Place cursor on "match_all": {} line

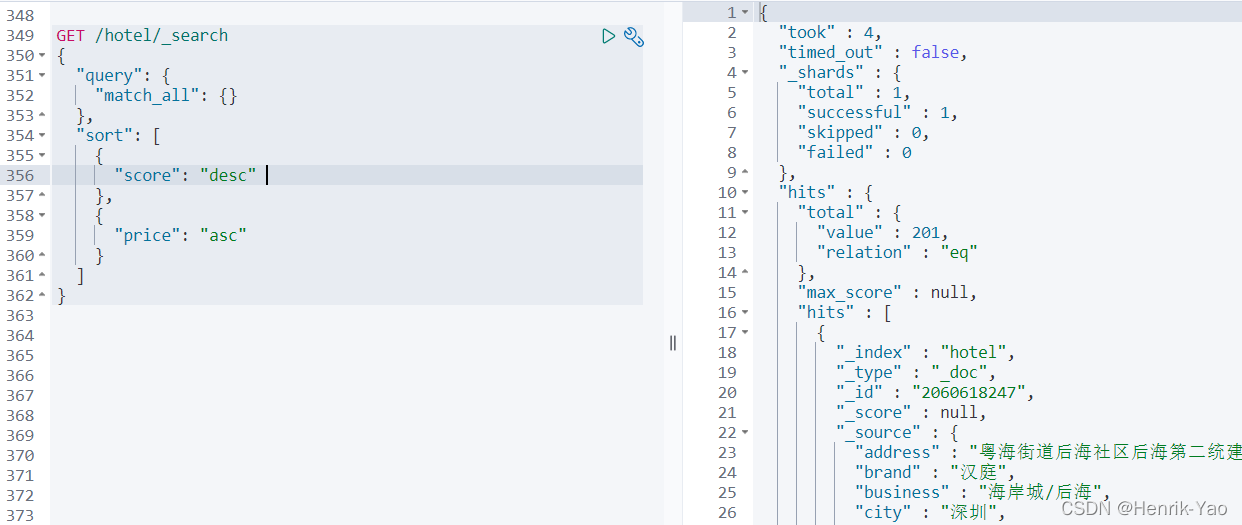point(166,95)
